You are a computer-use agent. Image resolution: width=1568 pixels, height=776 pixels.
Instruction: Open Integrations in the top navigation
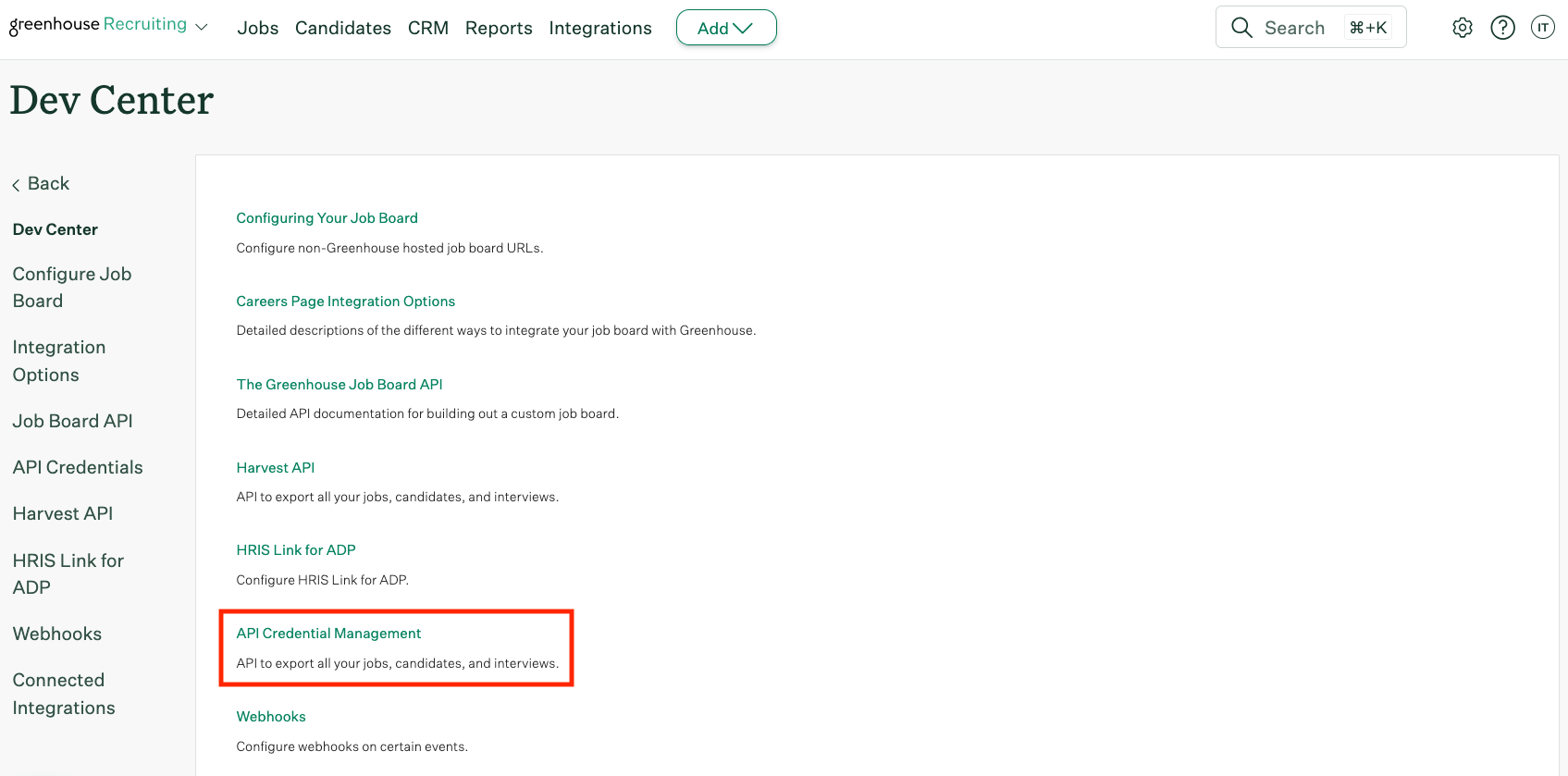600,28
